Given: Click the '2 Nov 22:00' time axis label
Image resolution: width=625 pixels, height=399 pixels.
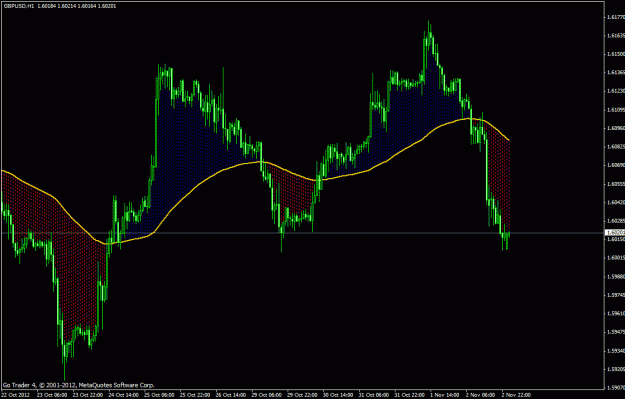Looking at the screenshot, I should [516, 395].
